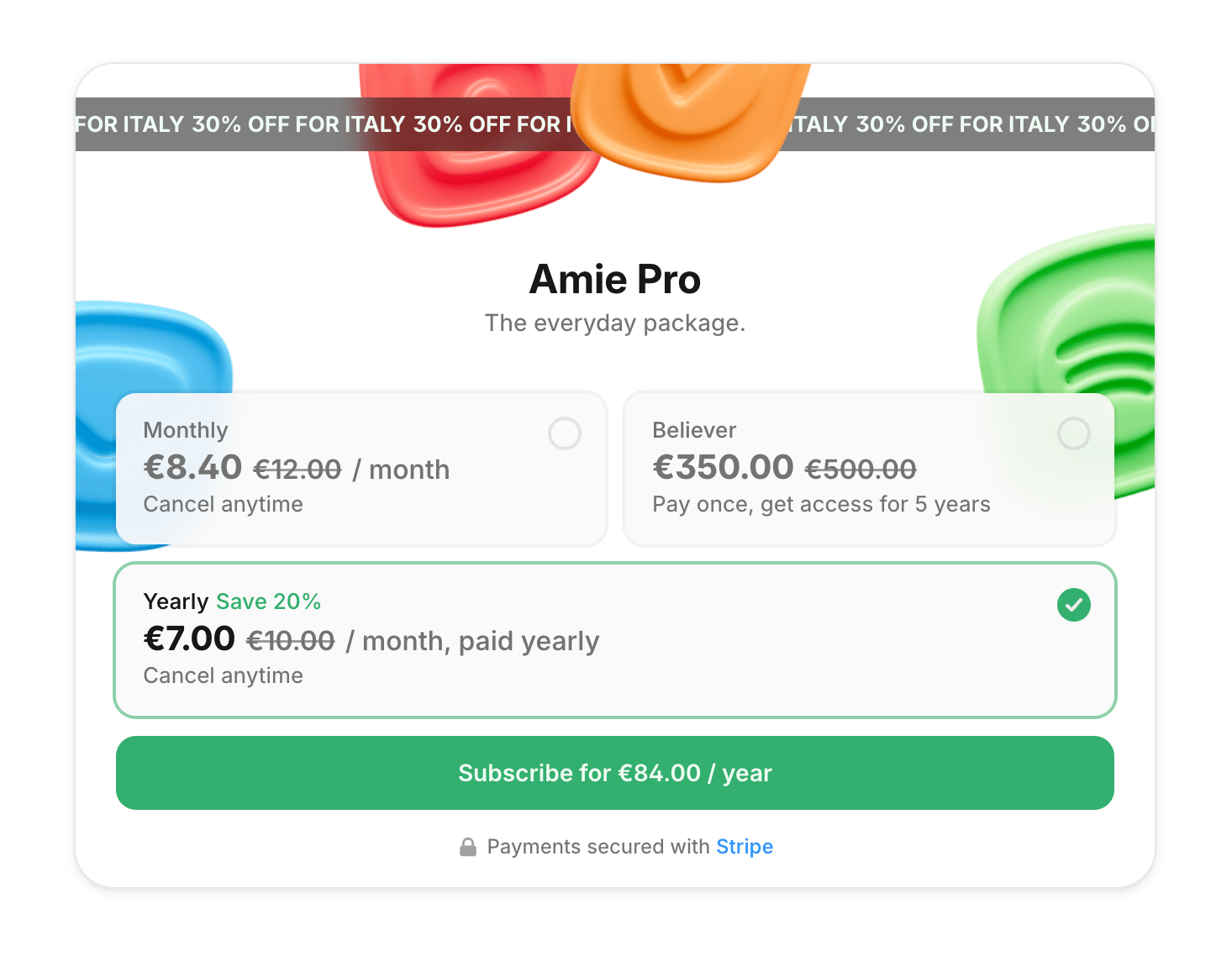This screenshot has width=1232, height=956.
Task: Click the green Save 20% label
Action: [268, 601]
